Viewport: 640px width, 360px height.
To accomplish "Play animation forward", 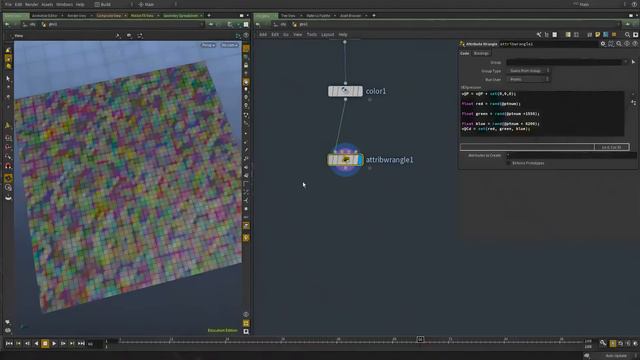I will point(54,344).
